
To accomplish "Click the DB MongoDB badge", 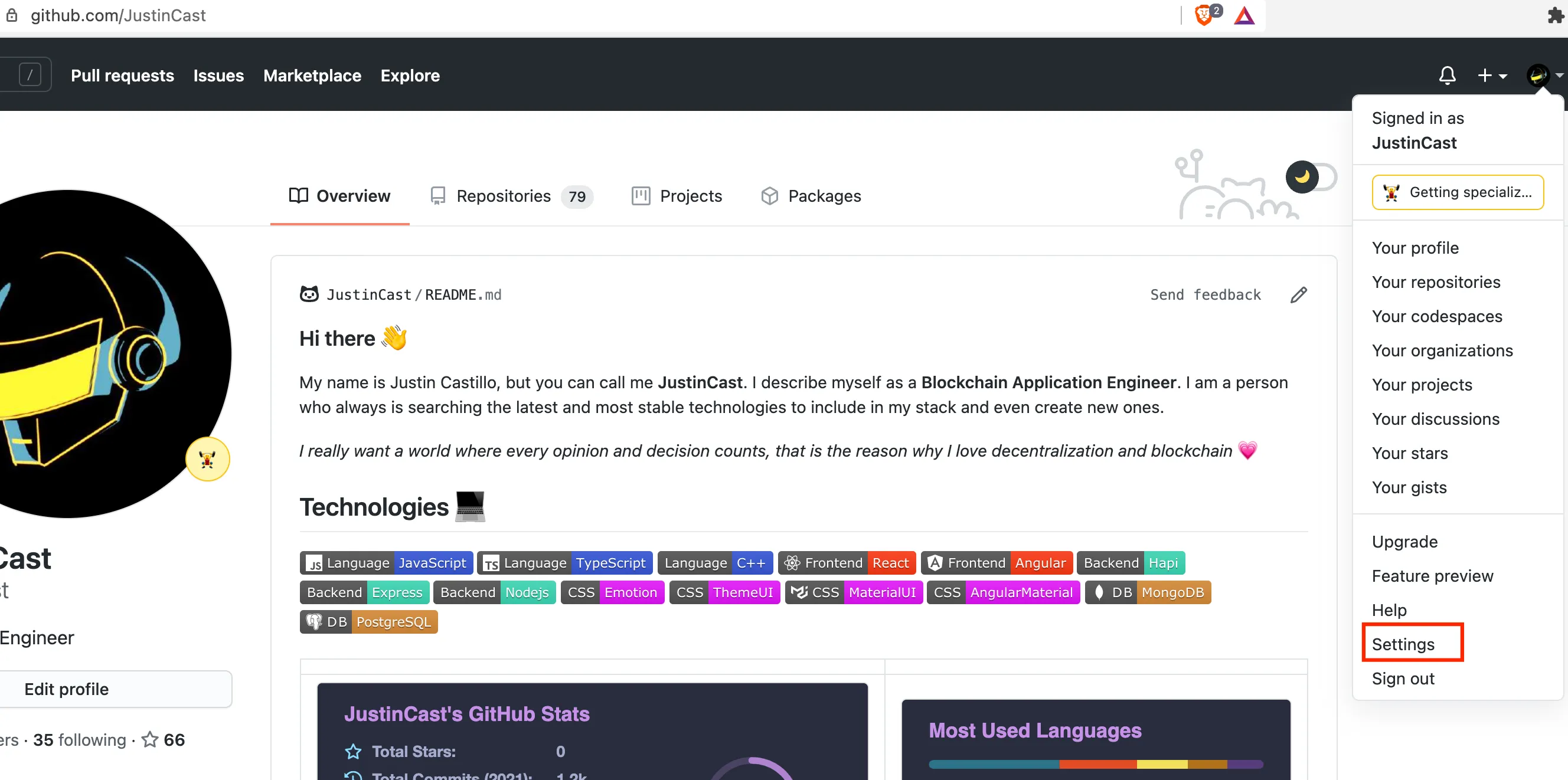I will tap(1148, 592).
